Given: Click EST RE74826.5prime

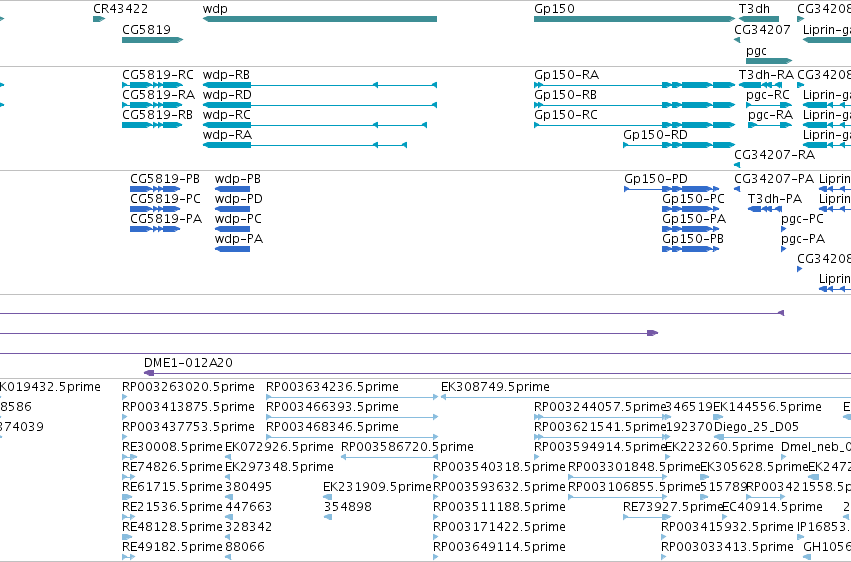Looking at the screenshot, I should point(173,467).
